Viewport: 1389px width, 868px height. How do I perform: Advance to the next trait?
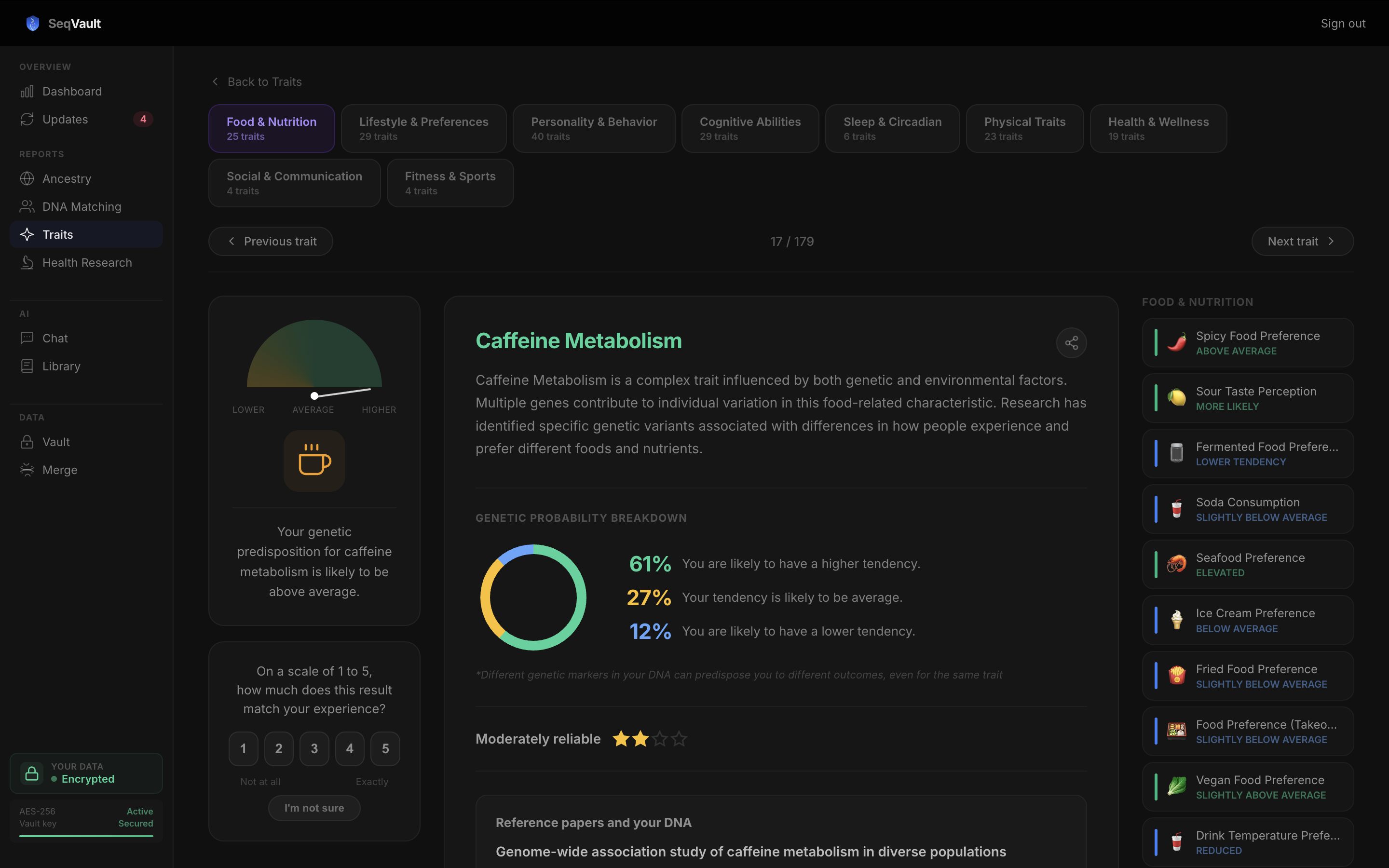tap(1302, 241)
